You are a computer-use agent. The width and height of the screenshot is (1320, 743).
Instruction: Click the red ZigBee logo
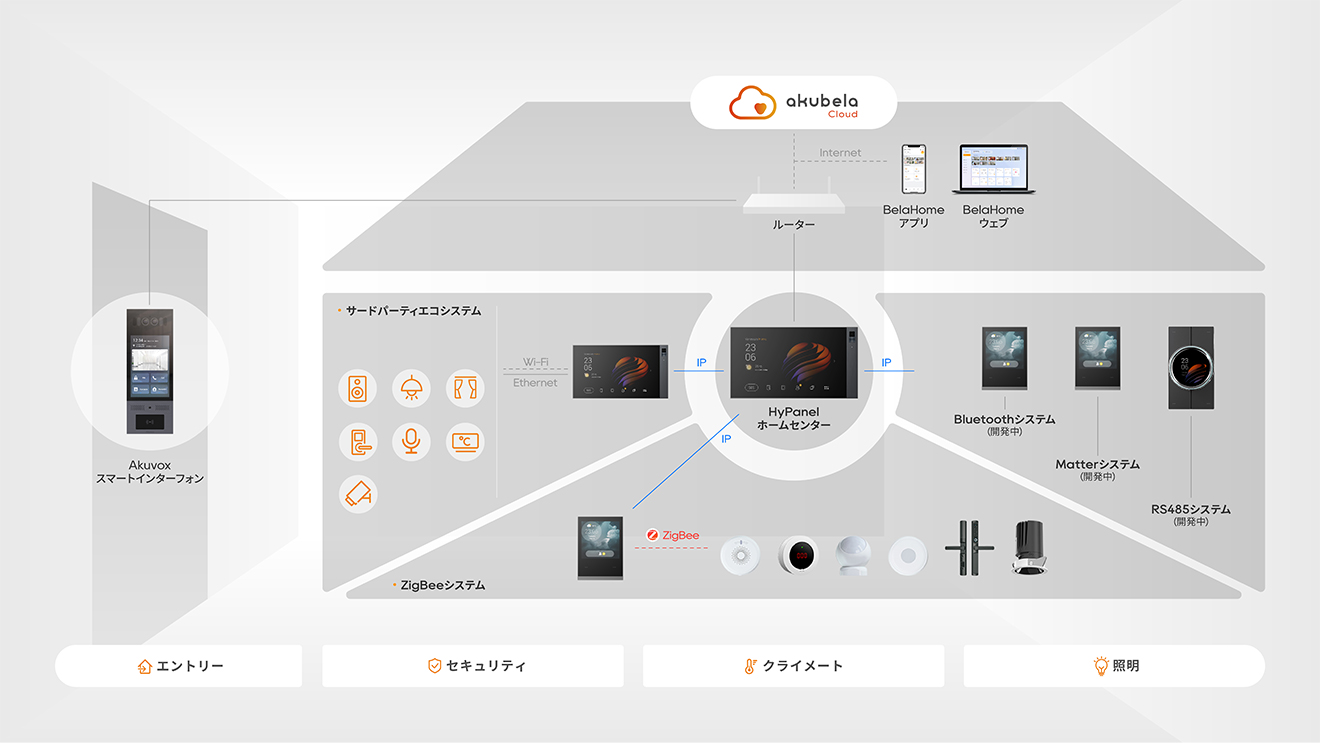click(x=673, y=535)
